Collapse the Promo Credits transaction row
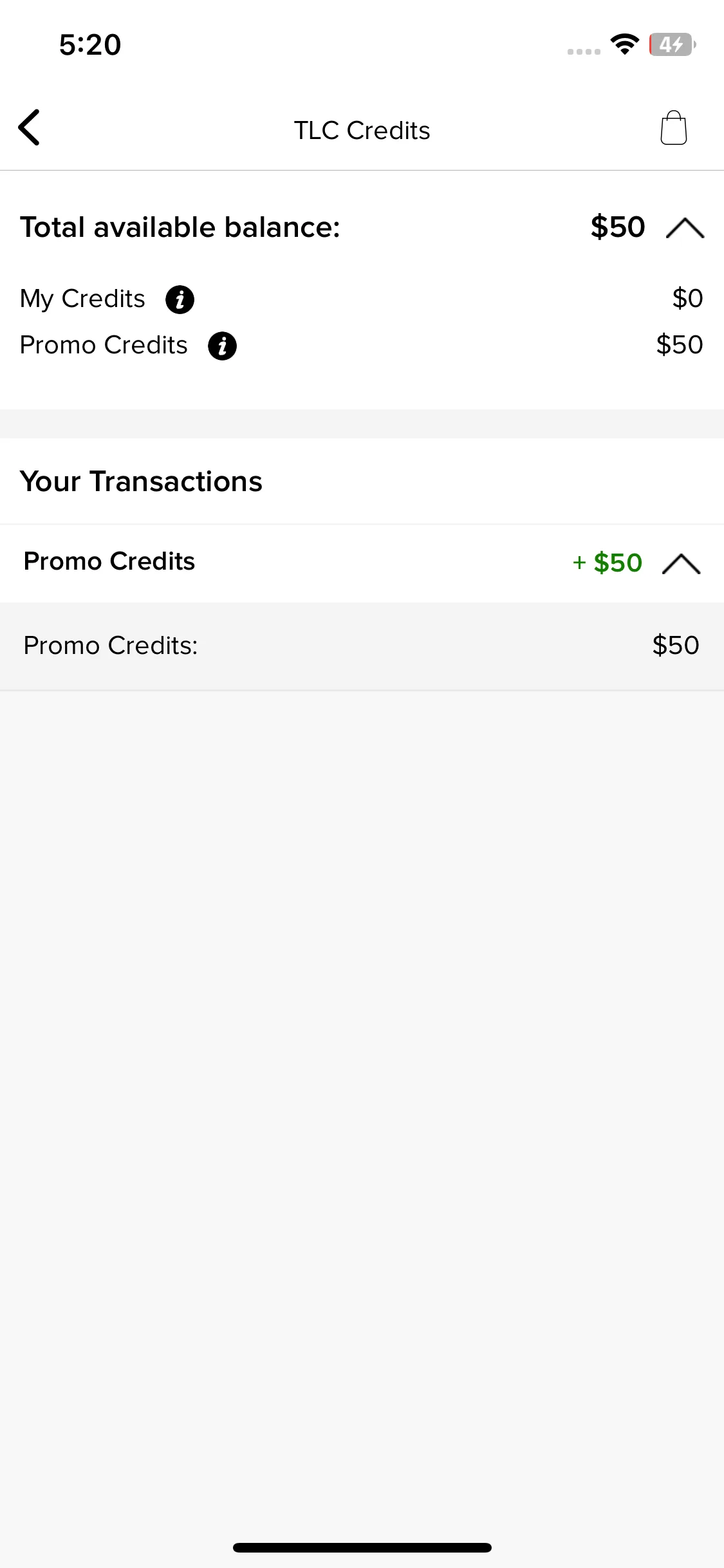724x1568 pixels. click(x=681, y=563)
